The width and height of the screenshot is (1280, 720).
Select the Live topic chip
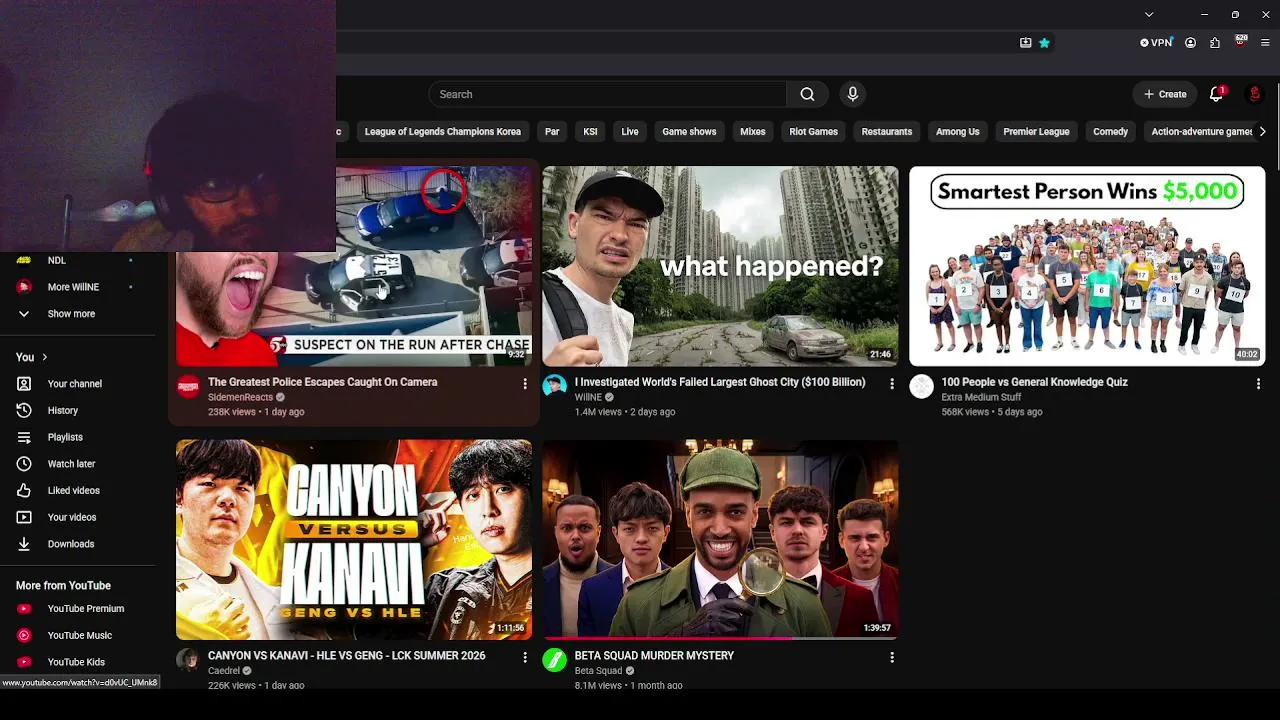[x=630, y=132]
